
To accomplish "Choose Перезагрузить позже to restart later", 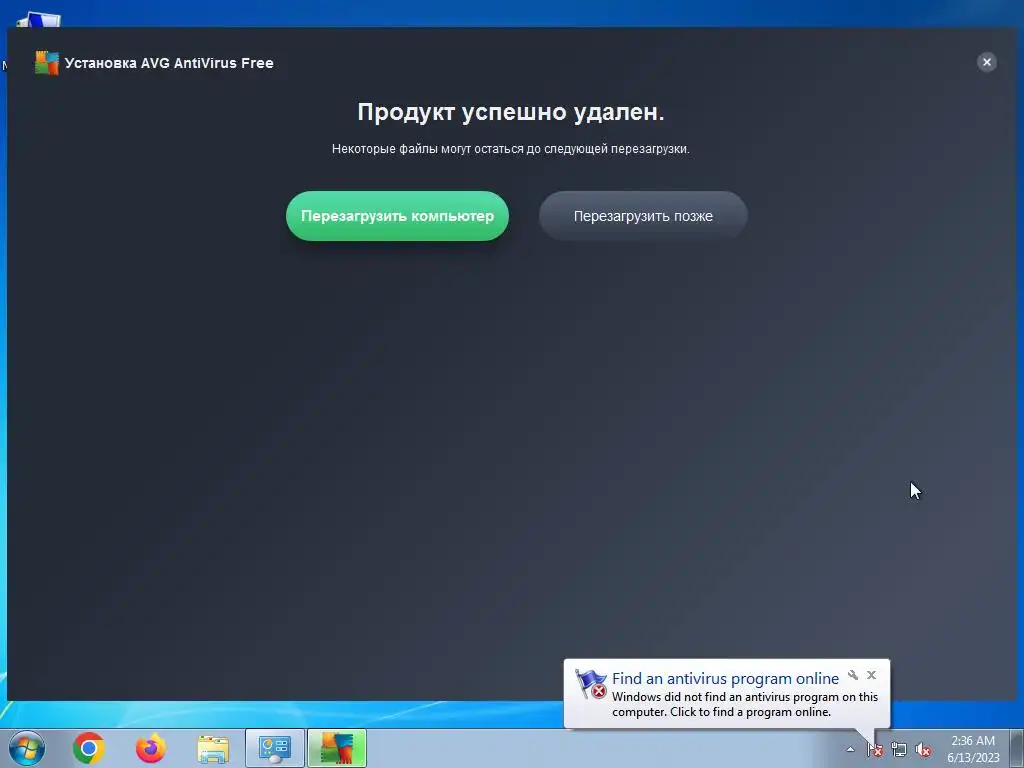I will click(x=643, y=216).
